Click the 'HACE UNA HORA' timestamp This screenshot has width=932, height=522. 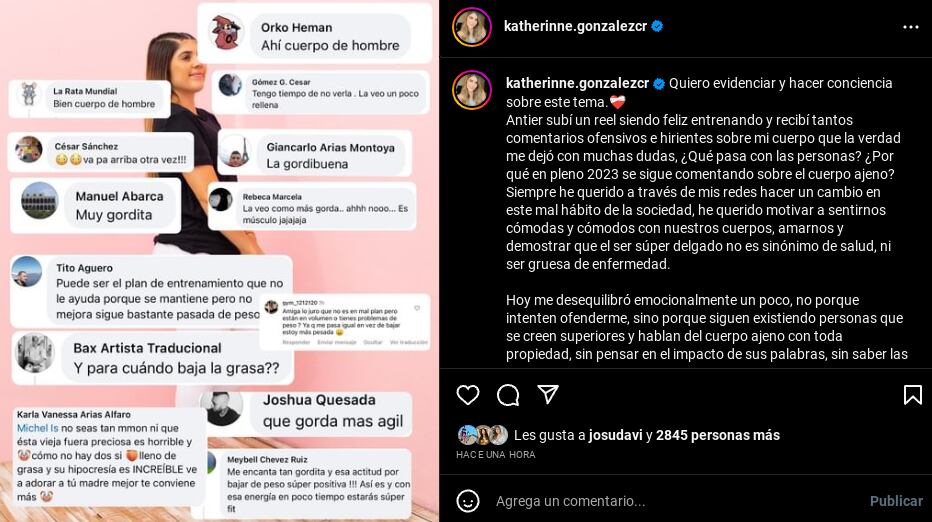[x=496, y=455]
